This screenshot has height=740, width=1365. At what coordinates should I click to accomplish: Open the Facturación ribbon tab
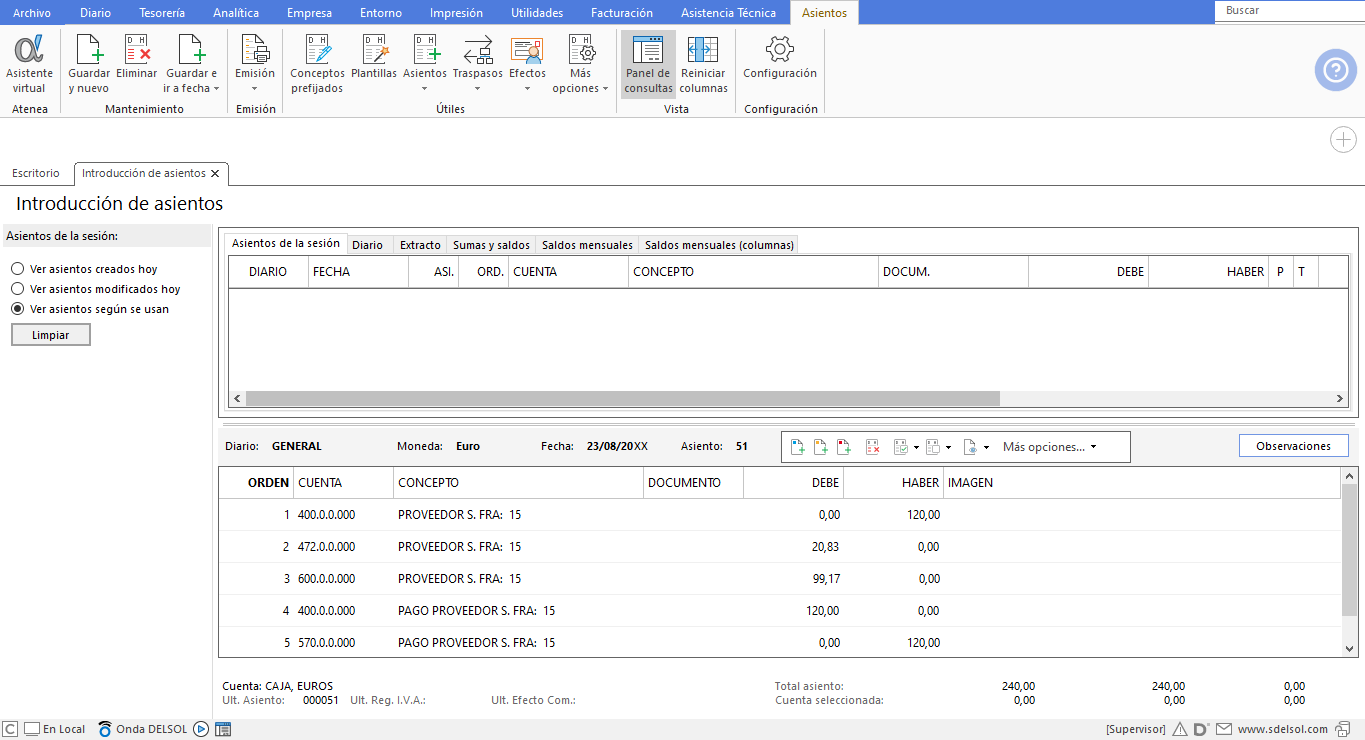tap(622, 13)
